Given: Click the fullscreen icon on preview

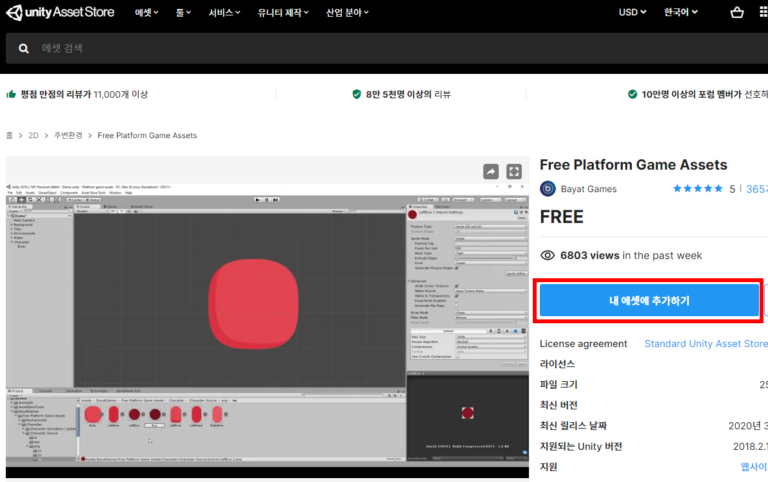Looking at the screenshot, I should click(514, 171).
